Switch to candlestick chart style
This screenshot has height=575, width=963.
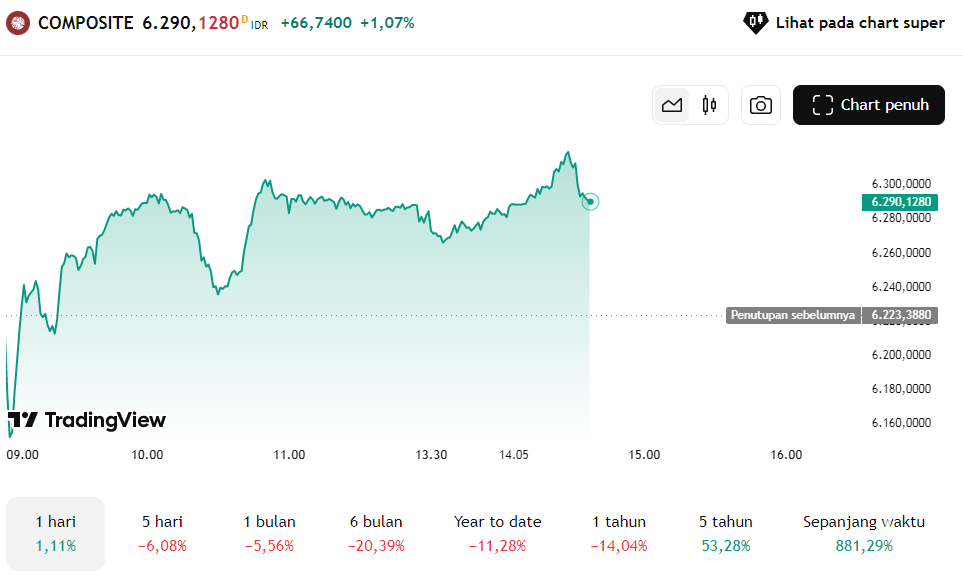(709, 105)
